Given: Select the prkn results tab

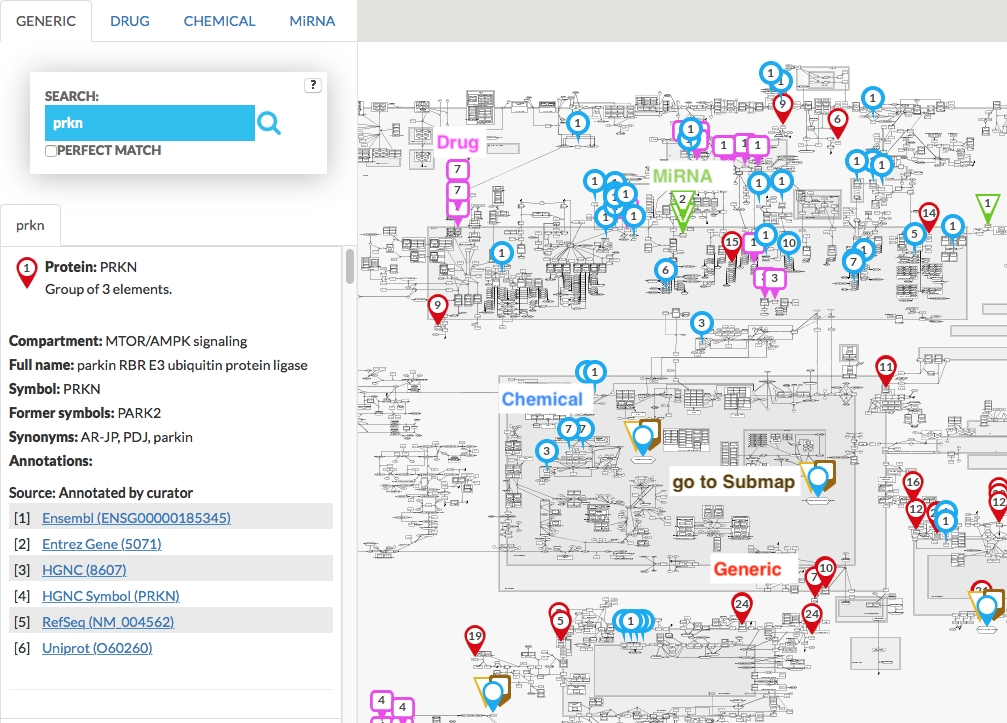Looking at the screenshot, I should pos(30,225).
